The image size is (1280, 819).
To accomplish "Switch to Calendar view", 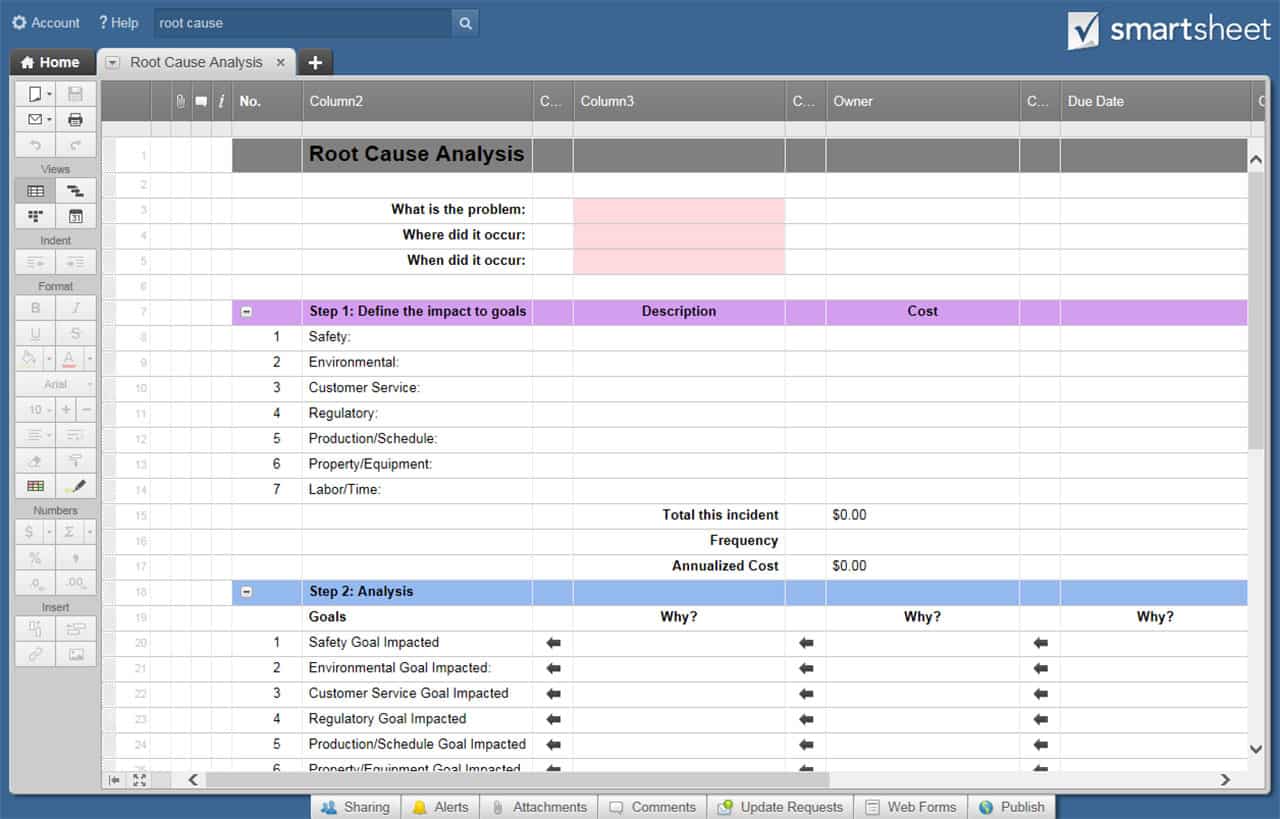I will 75,216.
